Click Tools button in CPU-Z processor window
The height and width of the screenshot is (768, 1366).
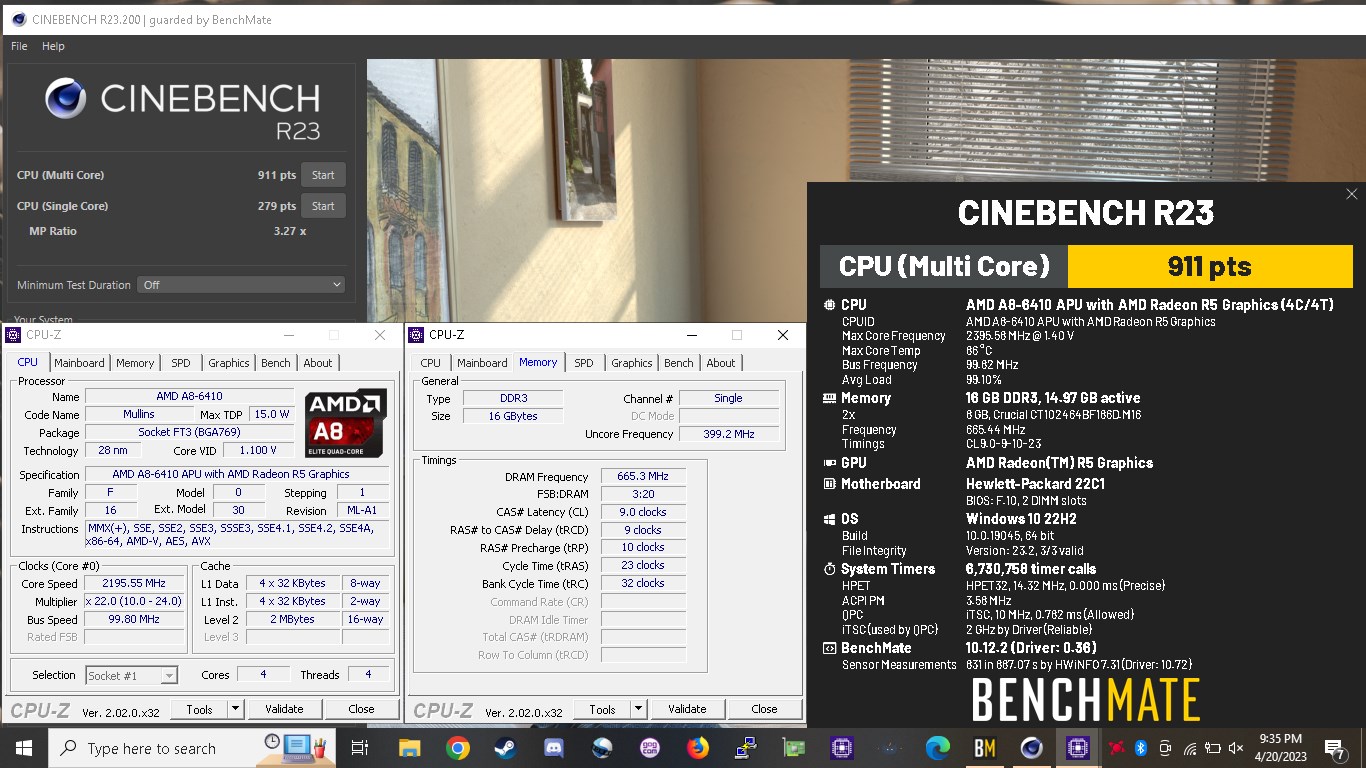click(x=199, y=709)
